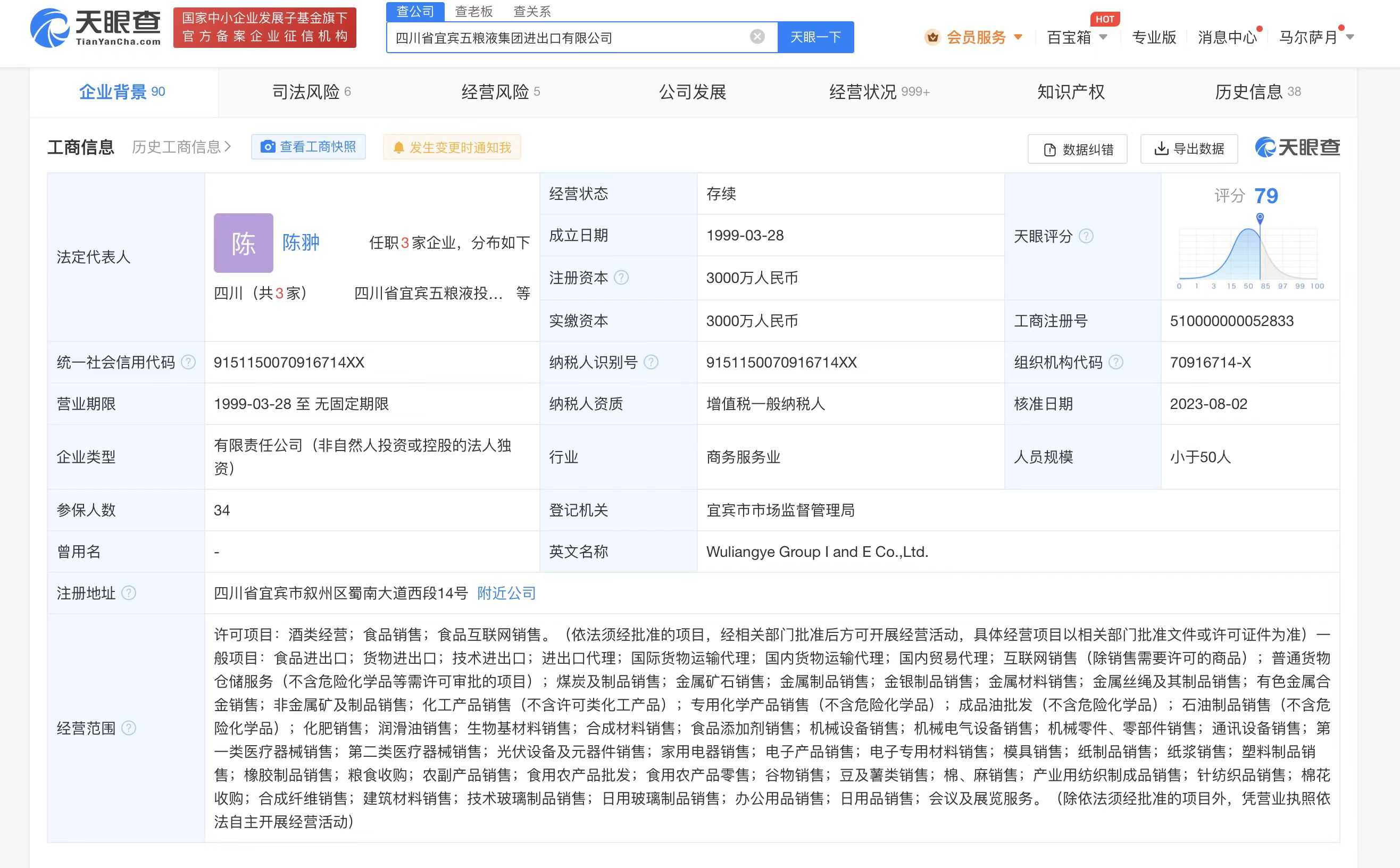The image size is (1400, 868).
Task: Click the purple 陈 avatar thumbnail
Action: [244, 243]
